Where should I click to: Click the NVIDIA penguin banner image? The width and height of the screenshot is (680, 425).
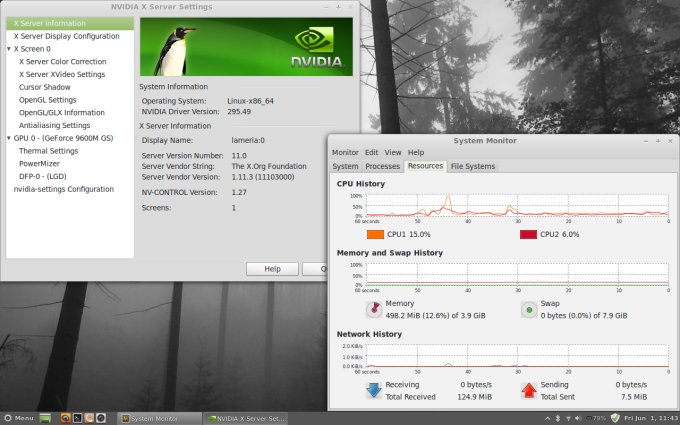coord(246,47)
